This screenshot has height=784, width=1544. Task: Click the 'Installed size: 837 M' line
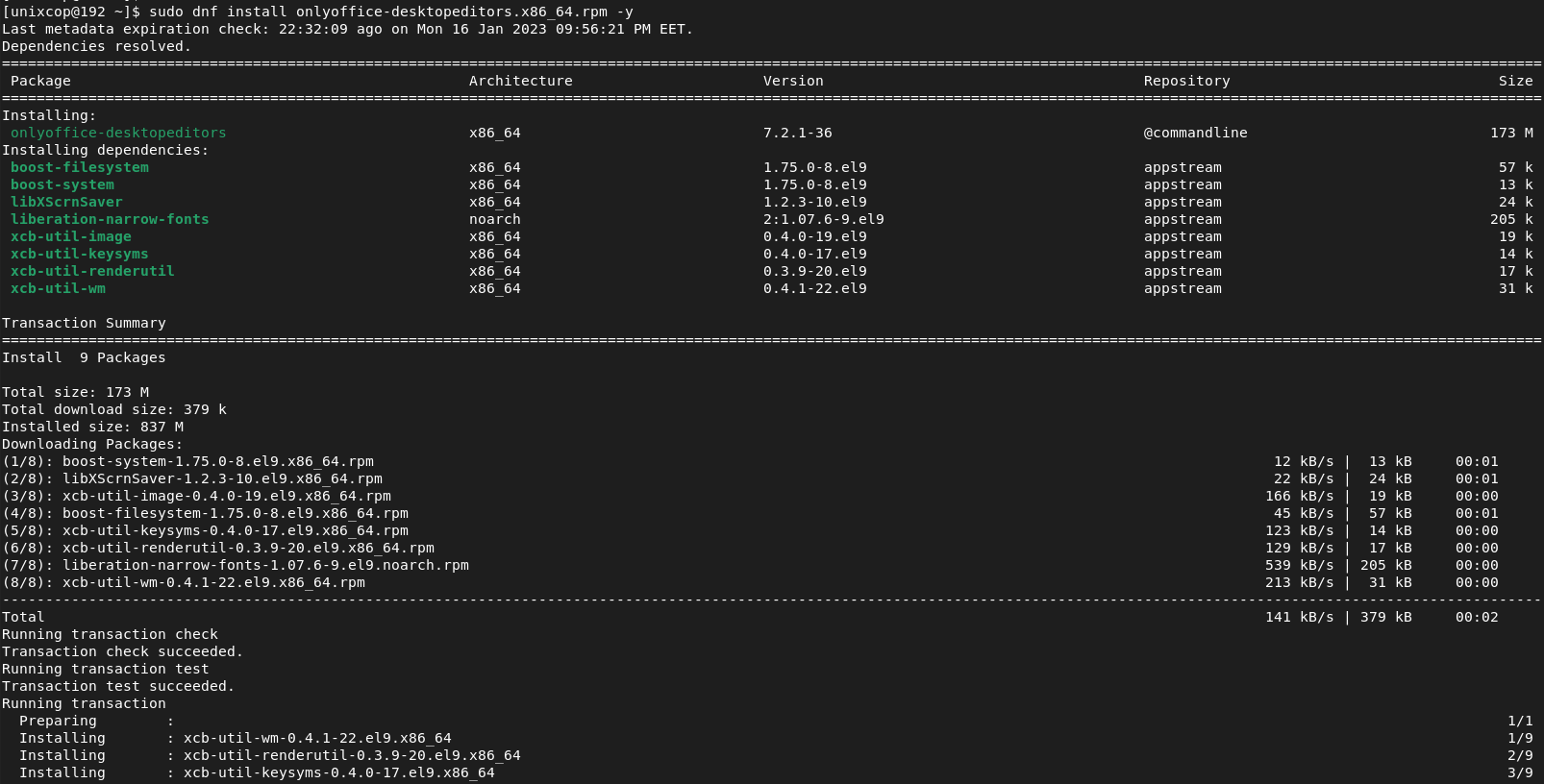pyautogui.click(x=92, y=427)
